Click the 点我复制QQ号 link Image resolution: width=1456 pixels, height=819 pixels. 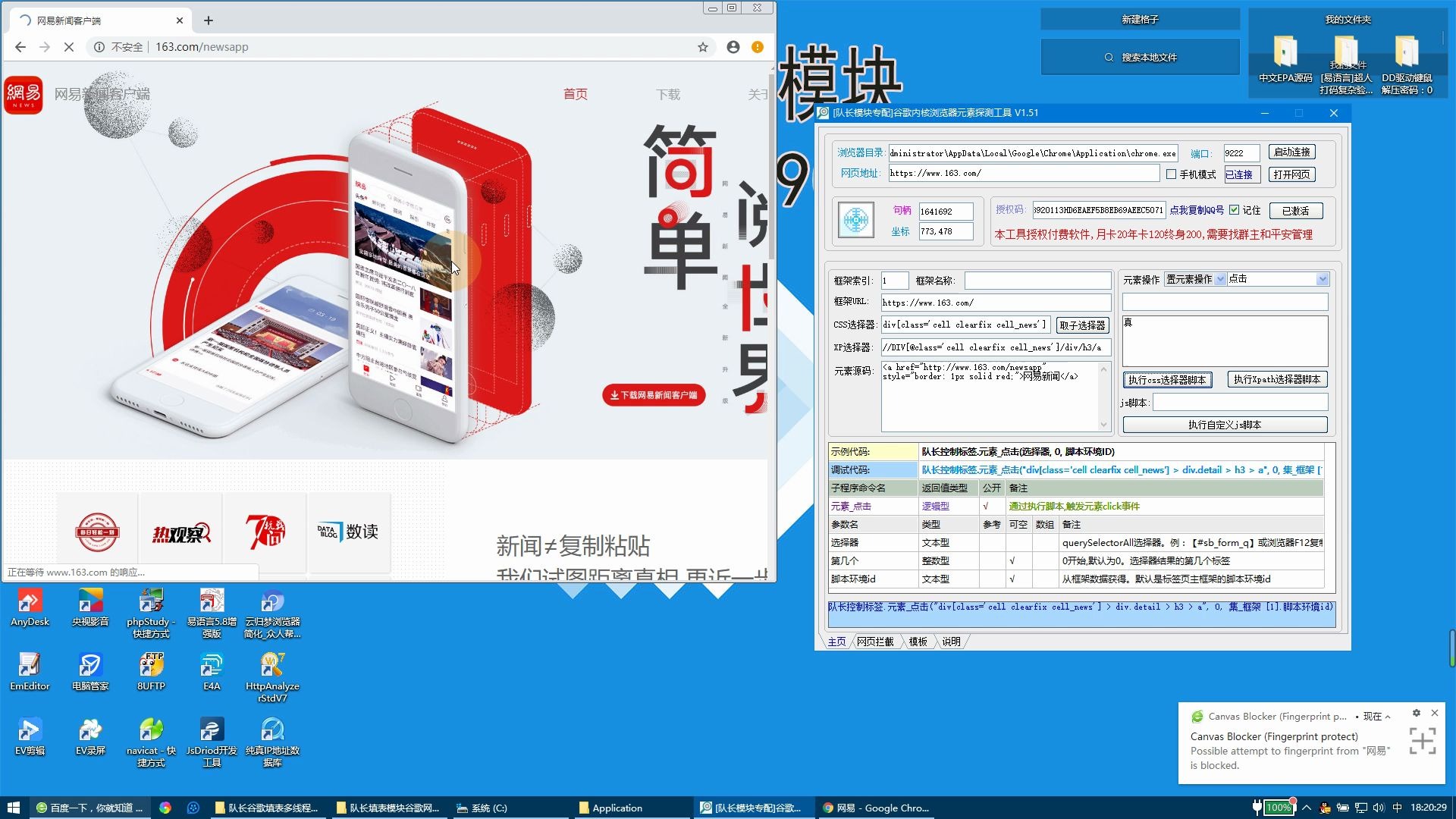tap(1197, 210)
